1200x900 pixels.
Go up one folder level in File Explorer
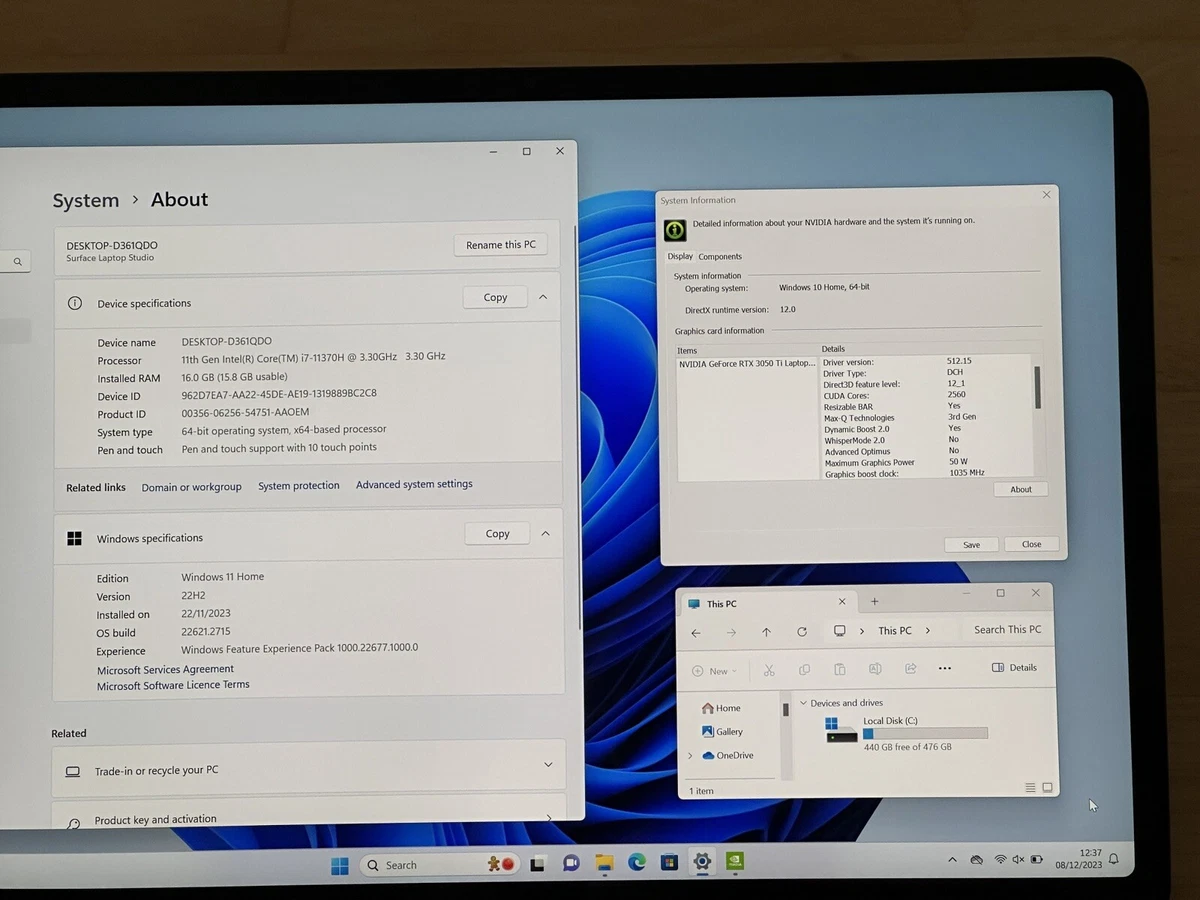click(766, 632)
